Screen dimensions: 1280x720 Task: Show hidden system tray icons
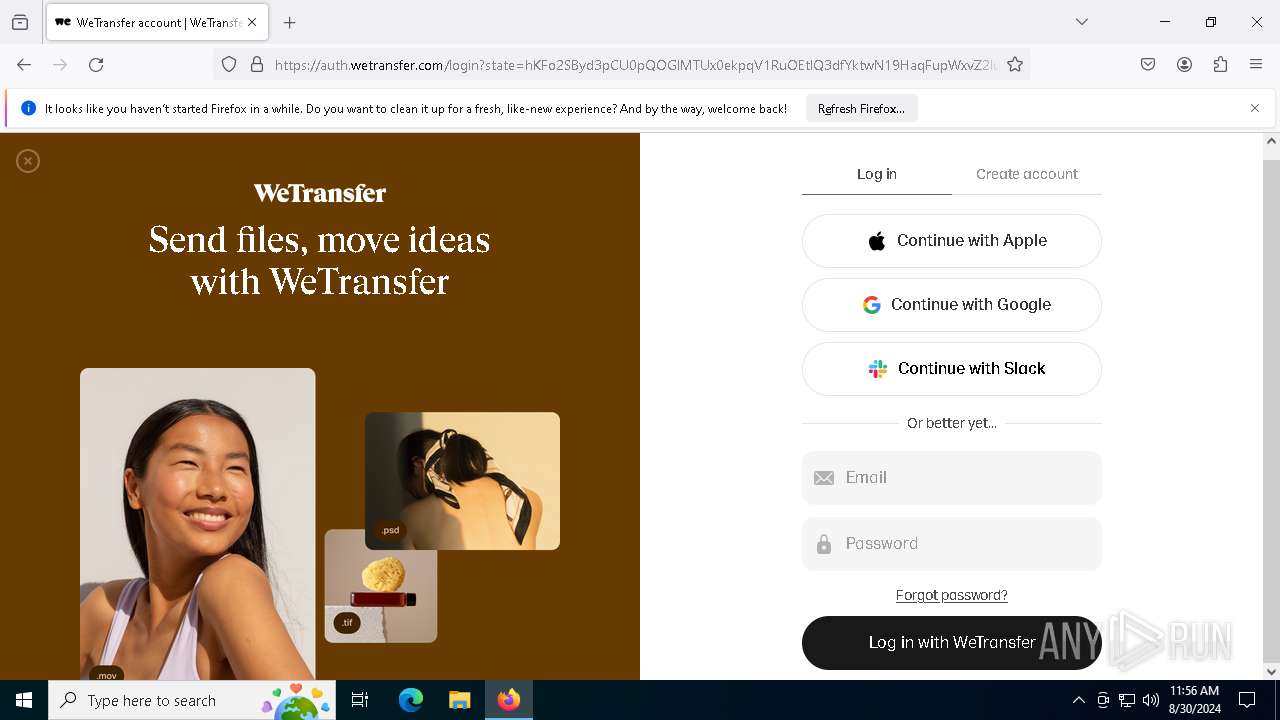pos(1078,700)
